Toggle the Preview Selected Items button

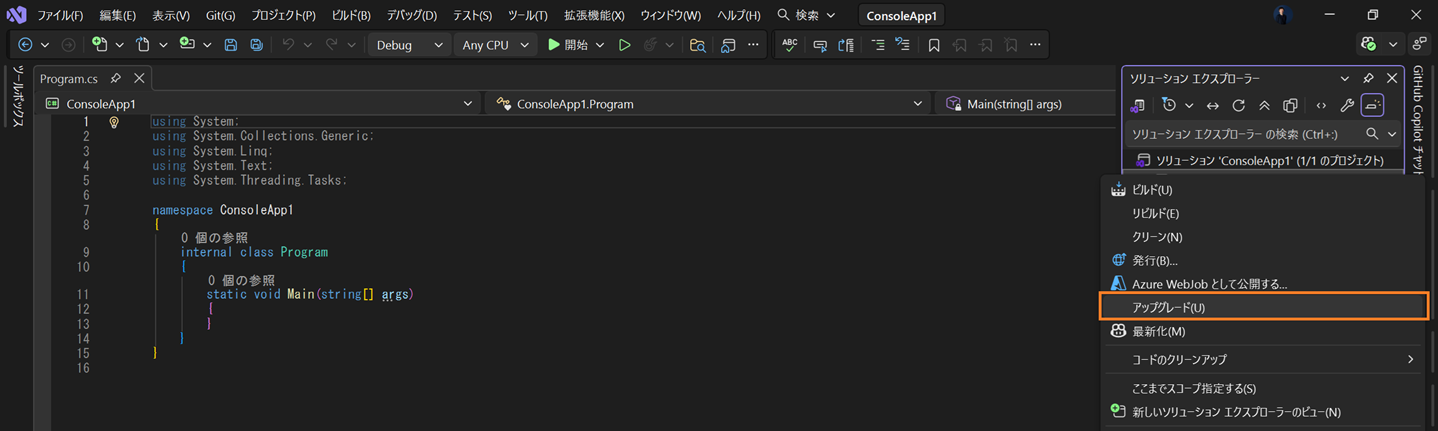coord(1372,105)
